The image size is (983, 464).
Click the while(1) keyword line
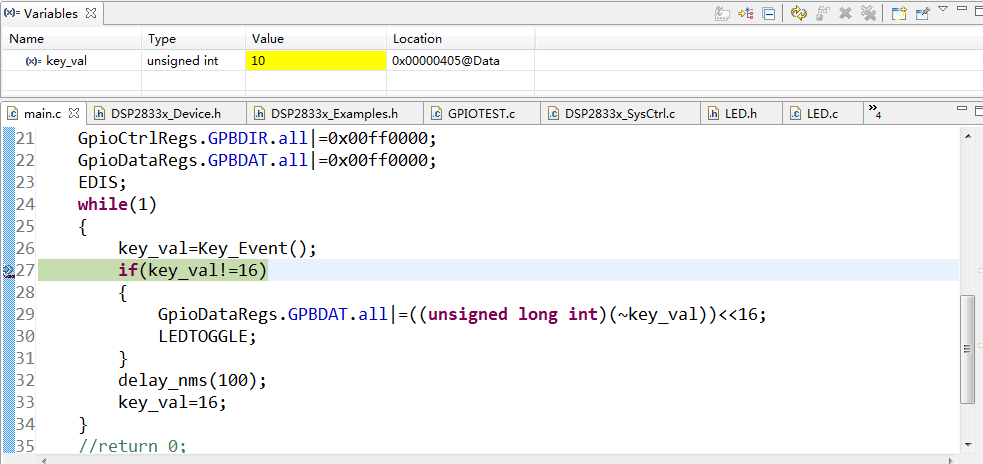click(x=117, y=204)
